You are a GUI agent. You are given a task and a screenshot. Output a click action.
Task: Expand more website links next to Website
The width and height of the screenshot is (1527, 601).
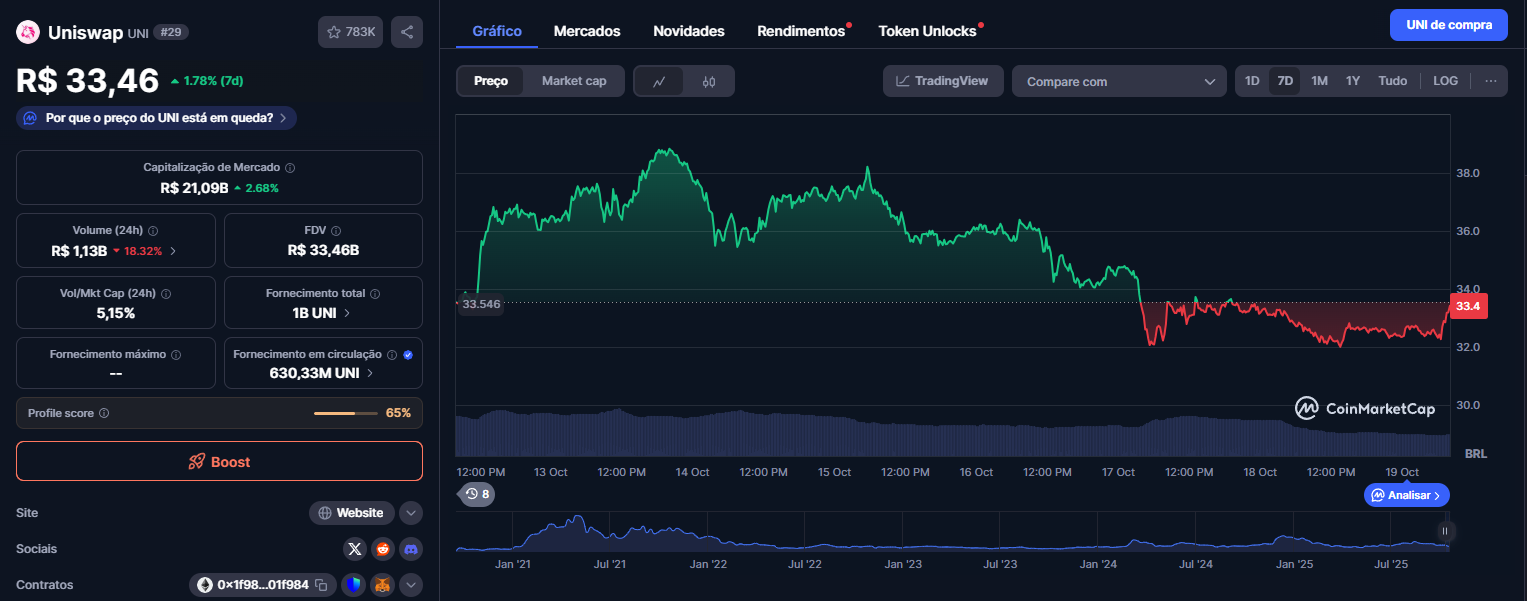(411, 513)
